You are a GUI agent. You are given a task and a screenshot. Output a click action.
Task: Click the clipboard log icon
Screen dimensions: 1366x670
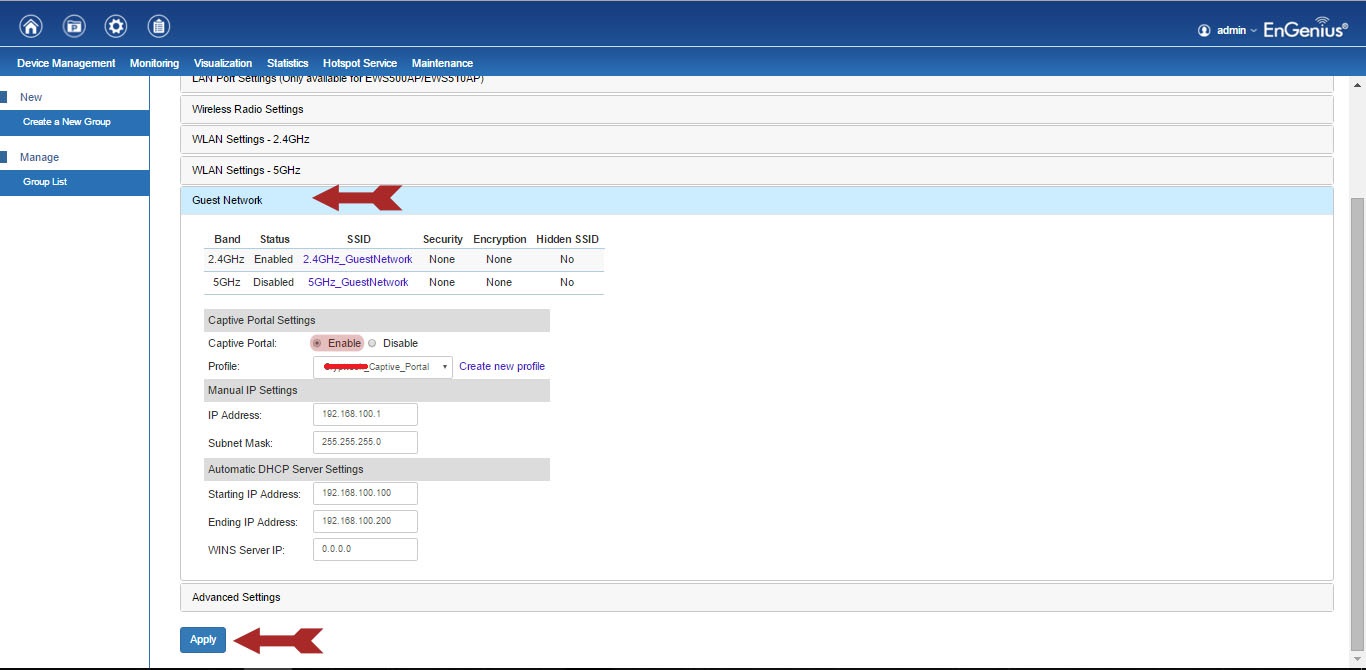(158, 27)
